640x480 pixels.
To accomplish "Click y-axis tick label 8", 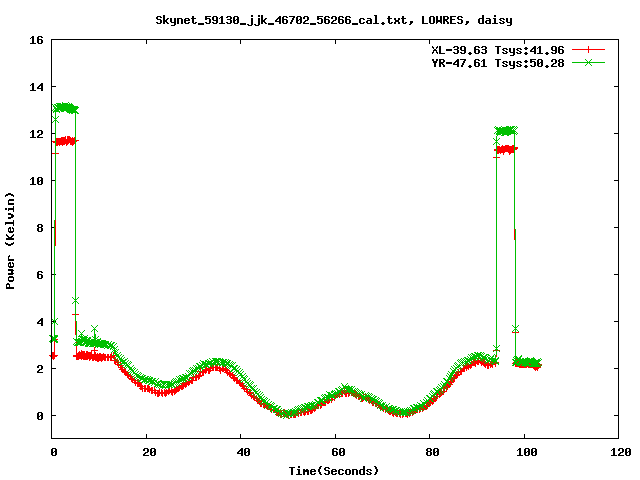I will point(40,228).
